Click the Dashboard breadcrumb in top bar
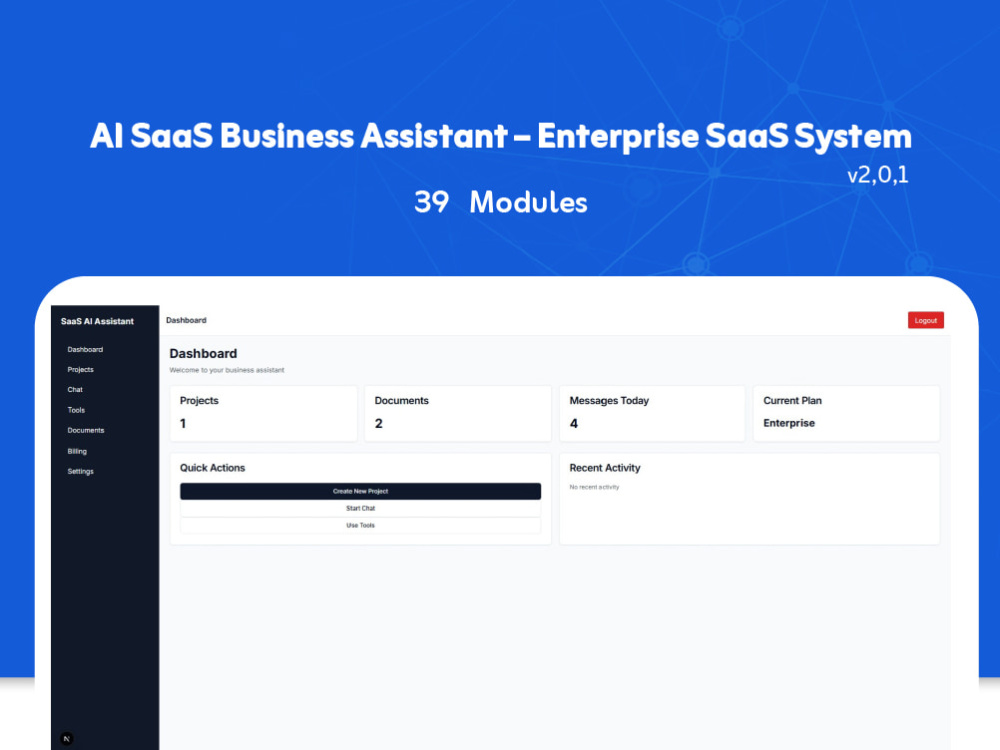 tap(186, 320)
